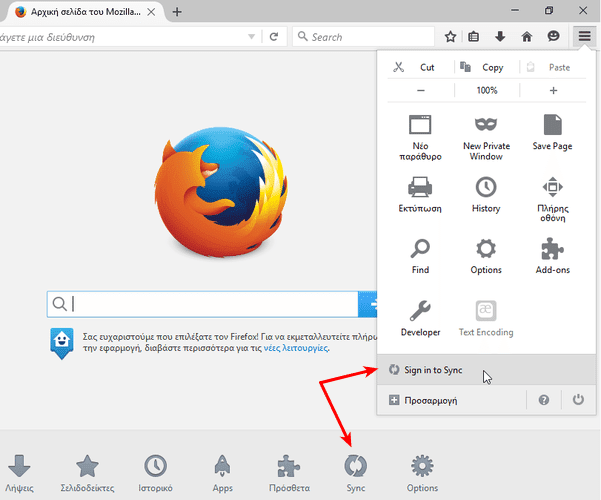Open Πρόσθετα add-ons at page bottom
Viewport: 601px width, 500px height.
(x=289, y=473)
